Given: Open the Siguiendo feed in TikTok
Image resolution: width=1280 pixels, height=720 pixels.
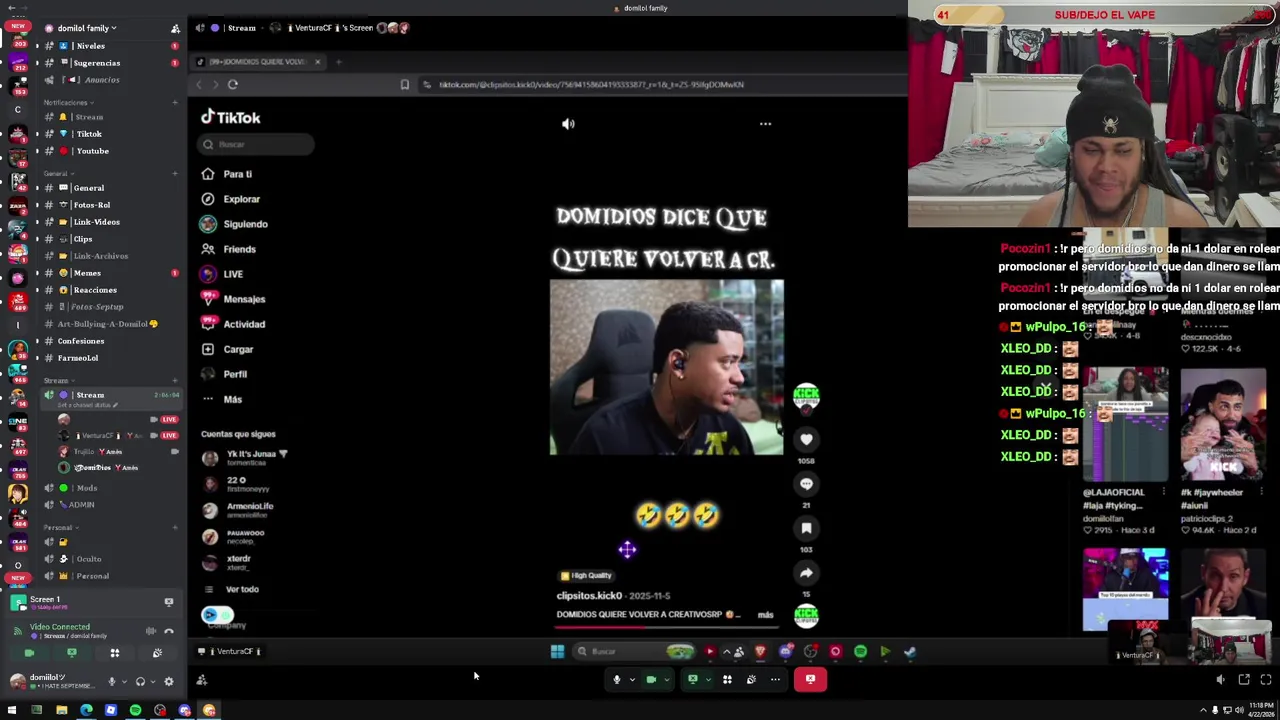Looking at the screenshot, I should [245, 224].
